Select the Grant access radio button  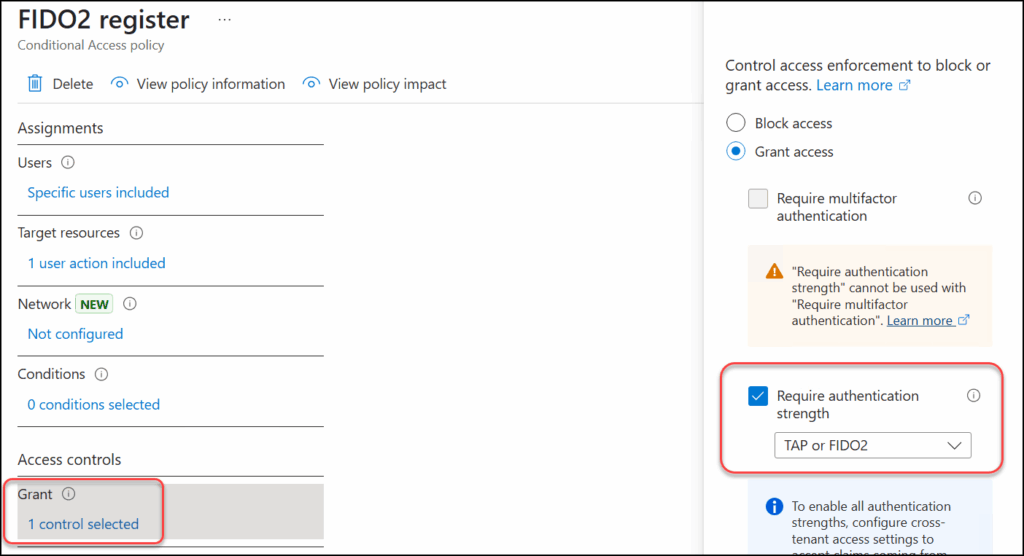[735, 151]
